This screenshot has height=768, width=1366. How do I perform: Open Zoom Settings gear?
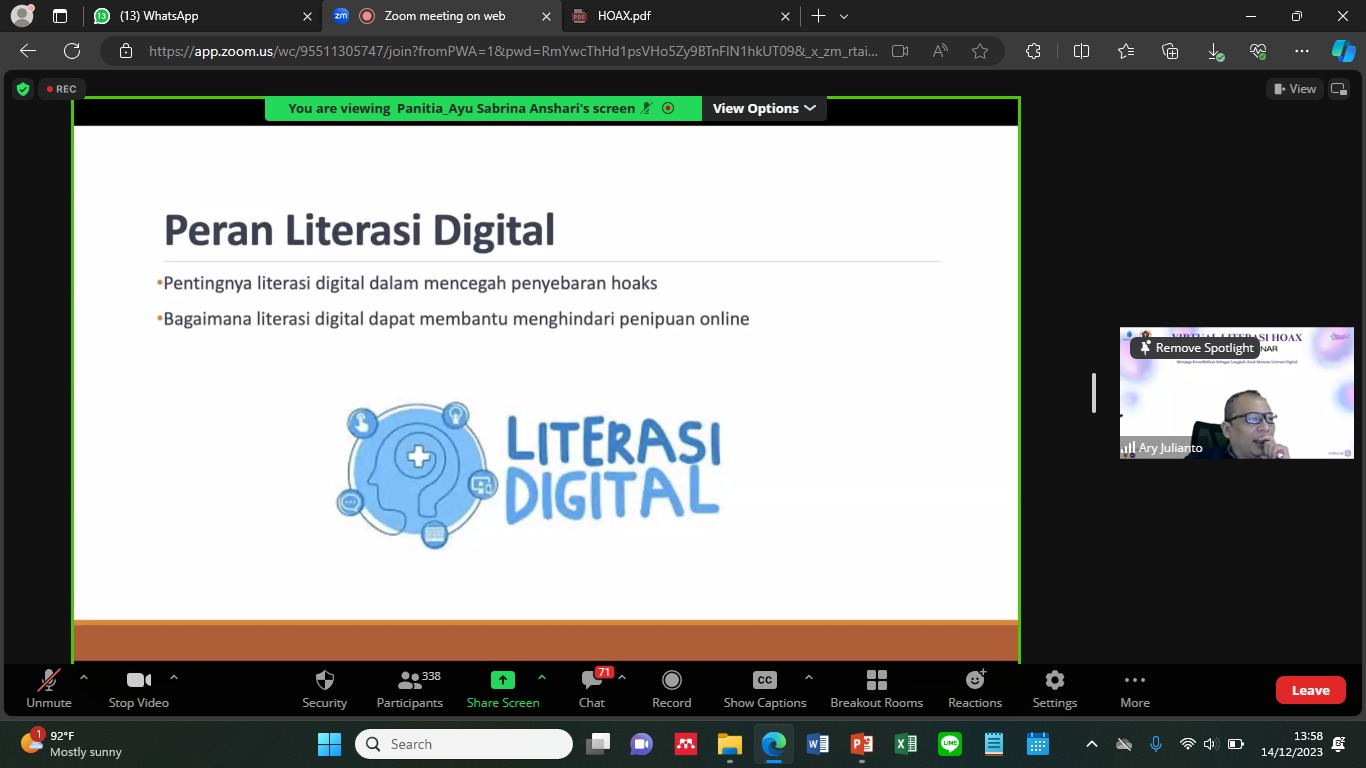pyautogui.click(x=1055, y=681)
